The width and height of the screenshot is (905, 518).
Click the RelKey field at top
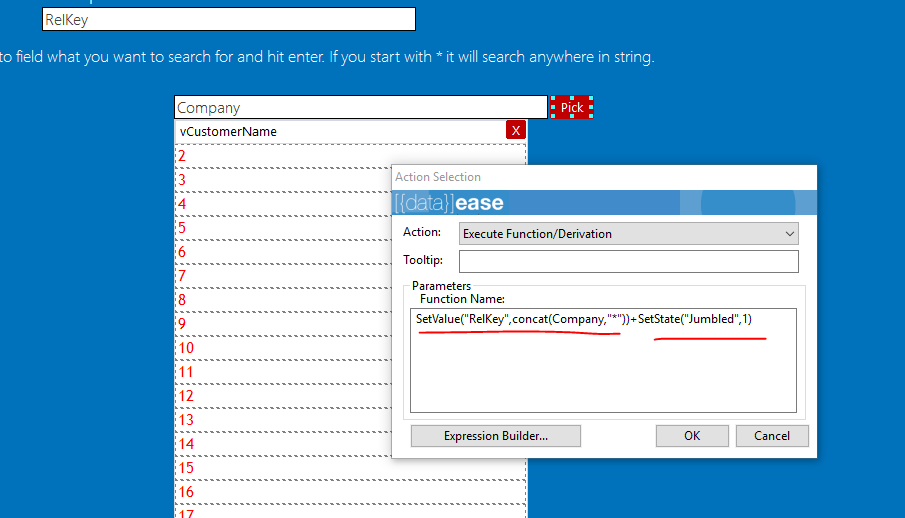tap(228, 19)
